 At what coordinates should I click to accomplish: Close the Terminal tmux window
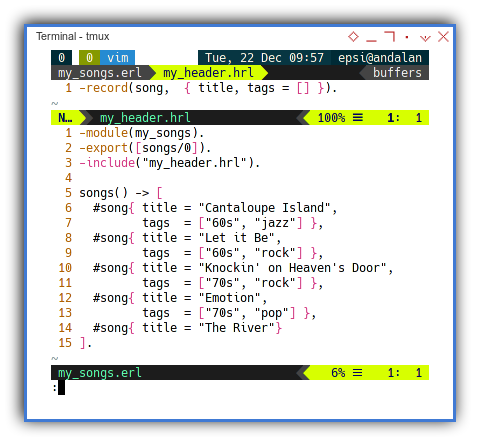tap(443, 37)
